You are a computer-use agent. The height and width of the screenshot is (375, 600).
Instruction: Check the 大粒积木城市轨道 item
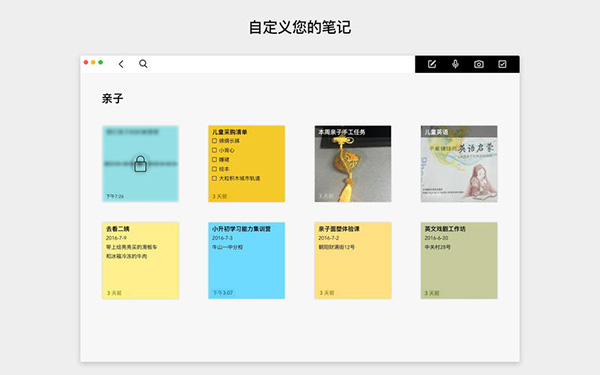[x=214, y=178]
